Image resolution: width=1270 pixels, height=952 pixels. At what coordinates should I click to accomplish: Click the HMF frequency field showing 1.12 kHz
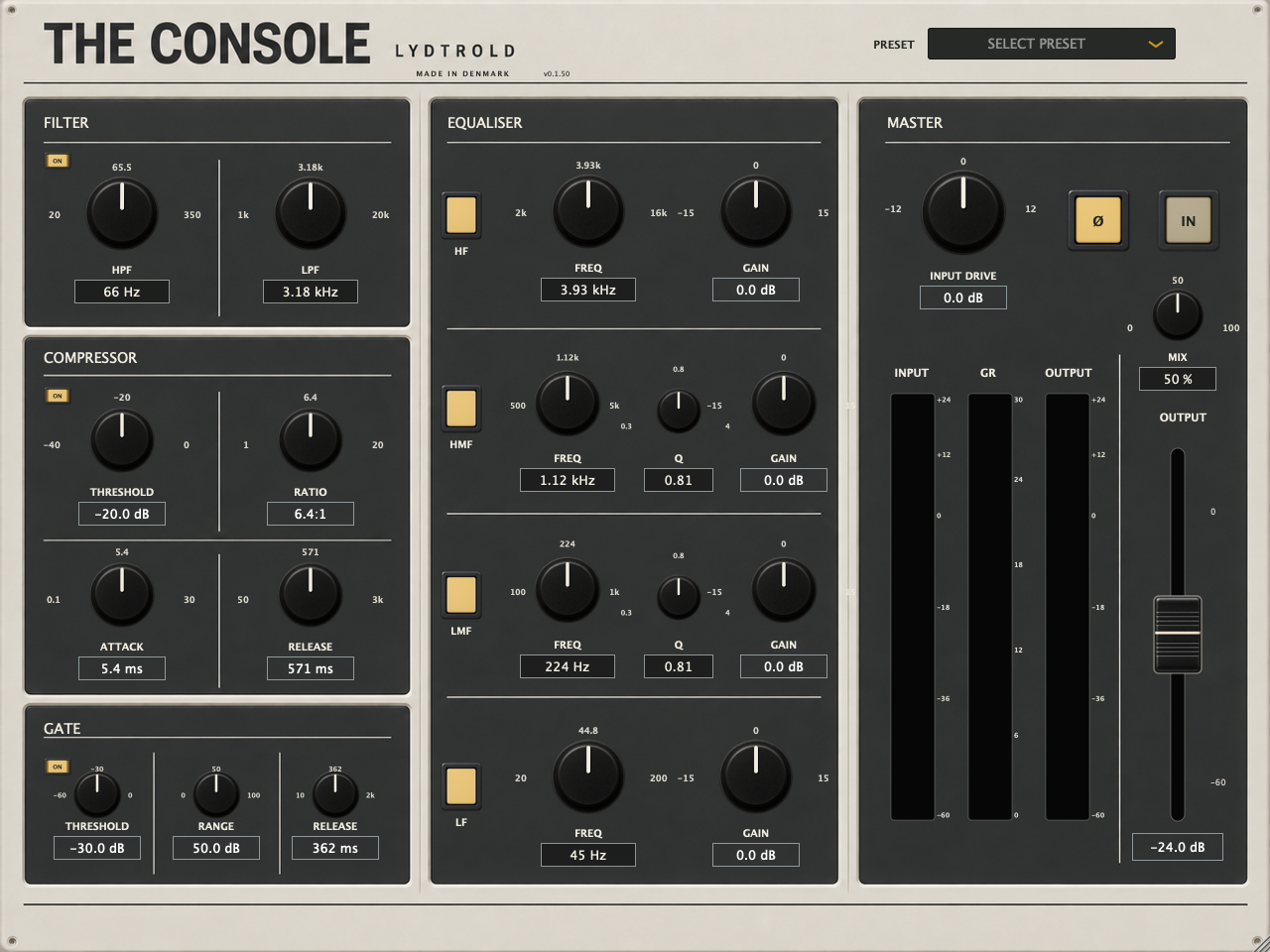pos(568,480)
